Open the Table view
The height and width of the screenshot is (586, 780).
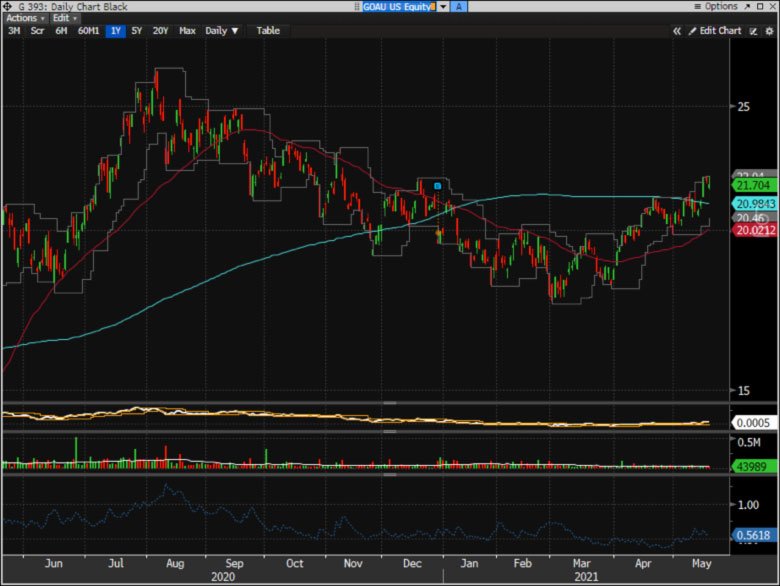point(268,31)
